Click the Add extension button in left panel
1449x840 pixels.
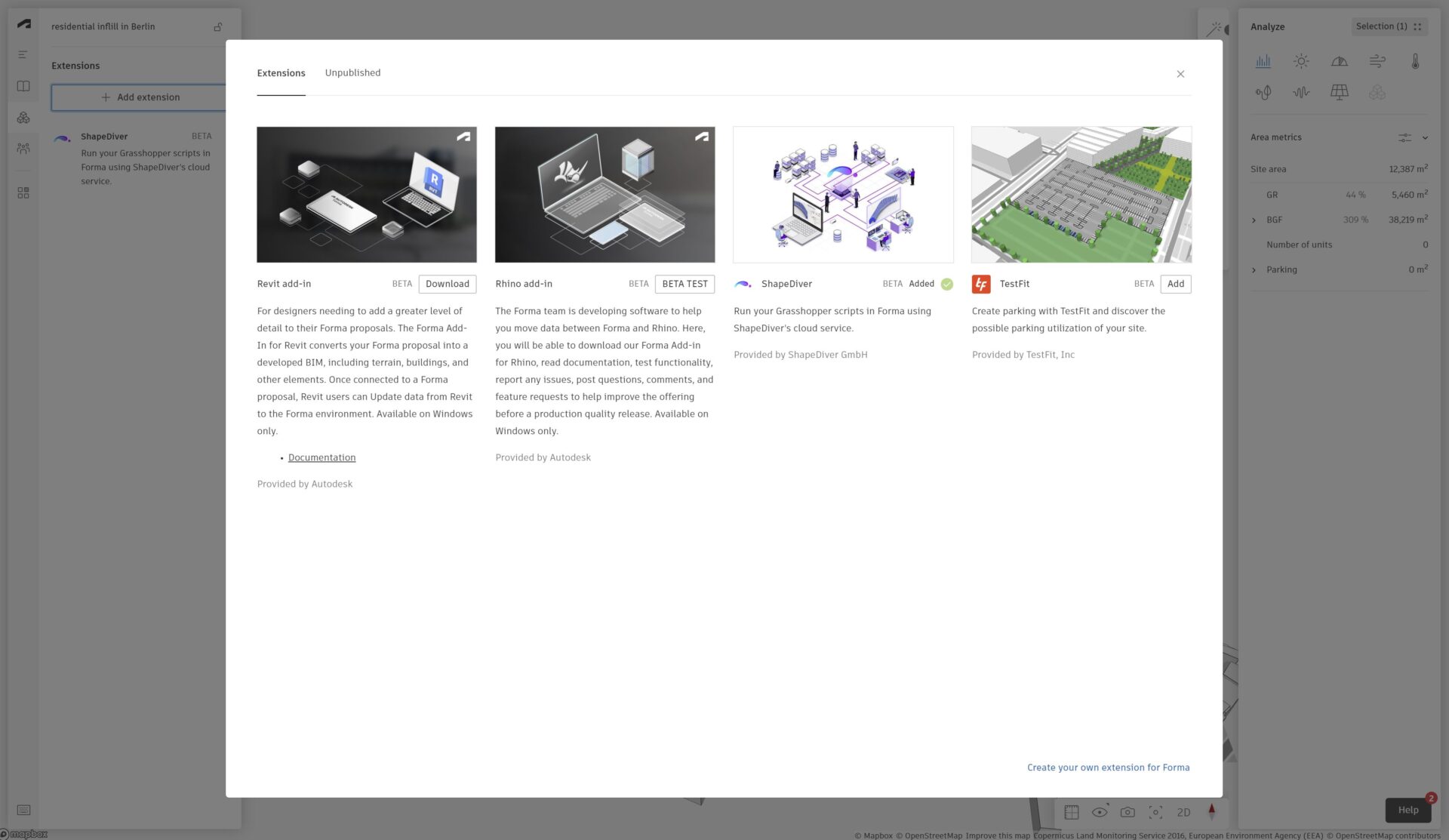pos(139,97)
